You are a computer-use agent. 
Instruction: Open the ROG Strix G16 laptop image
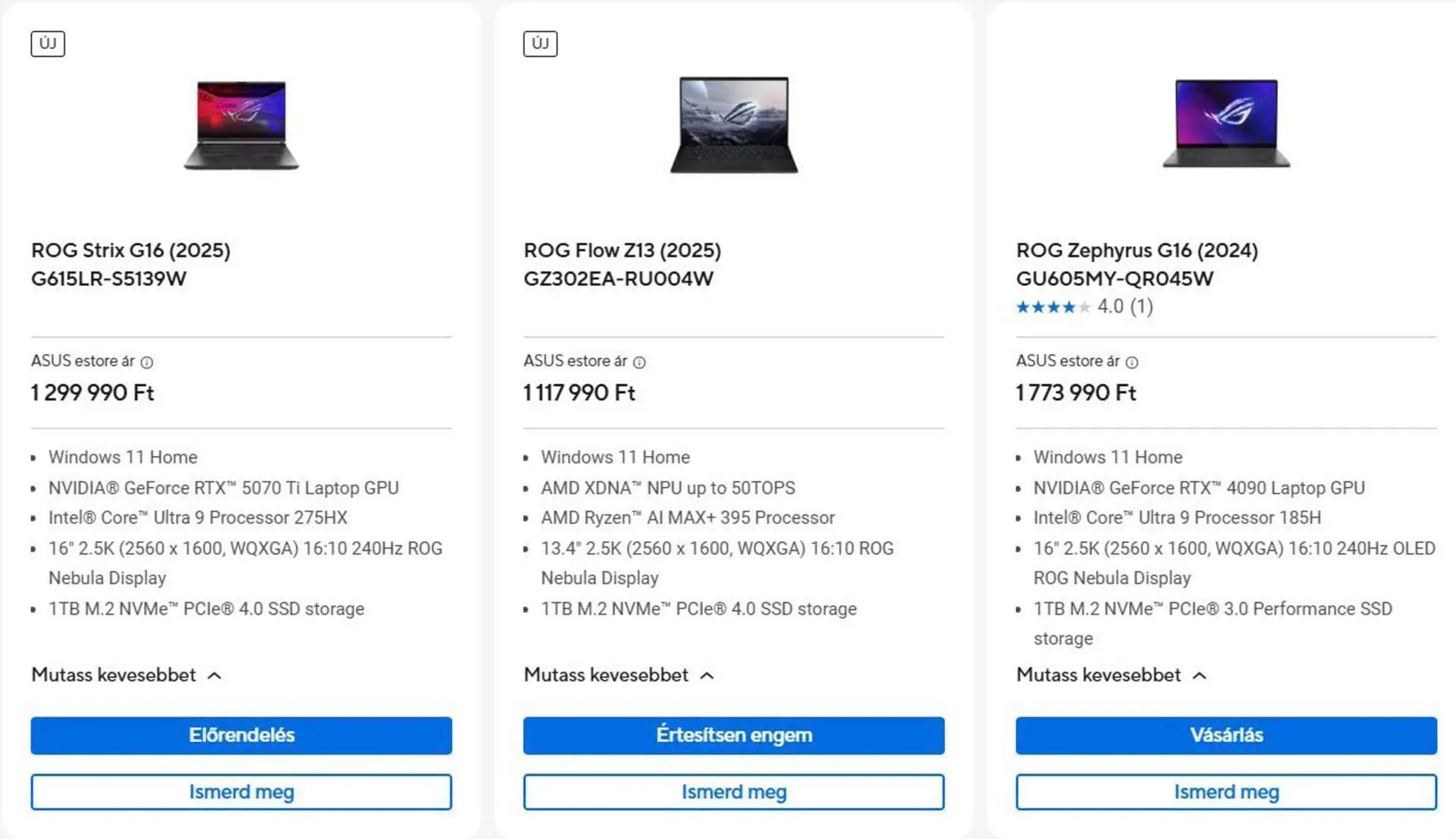241,125
